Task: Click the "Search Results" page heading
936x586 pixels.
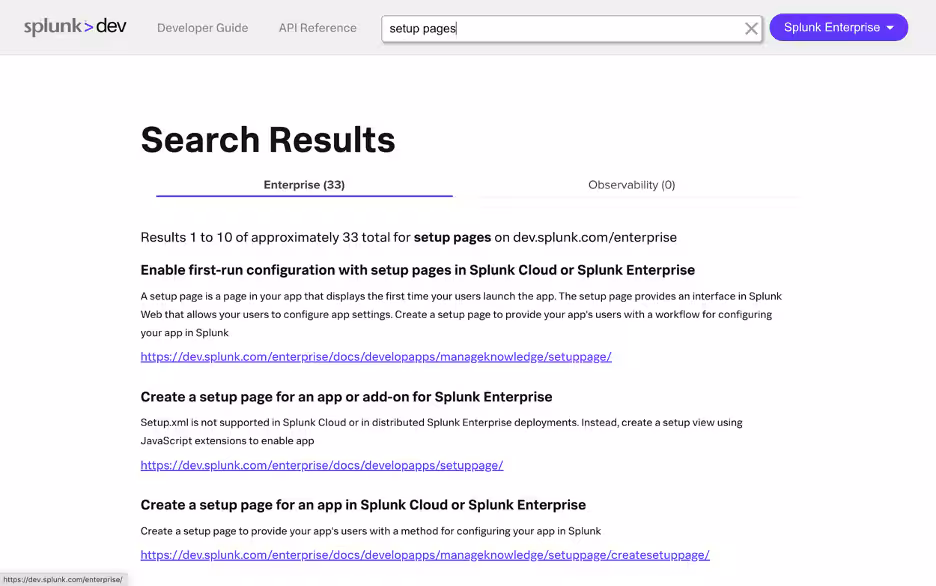Action: click(268, 140)
